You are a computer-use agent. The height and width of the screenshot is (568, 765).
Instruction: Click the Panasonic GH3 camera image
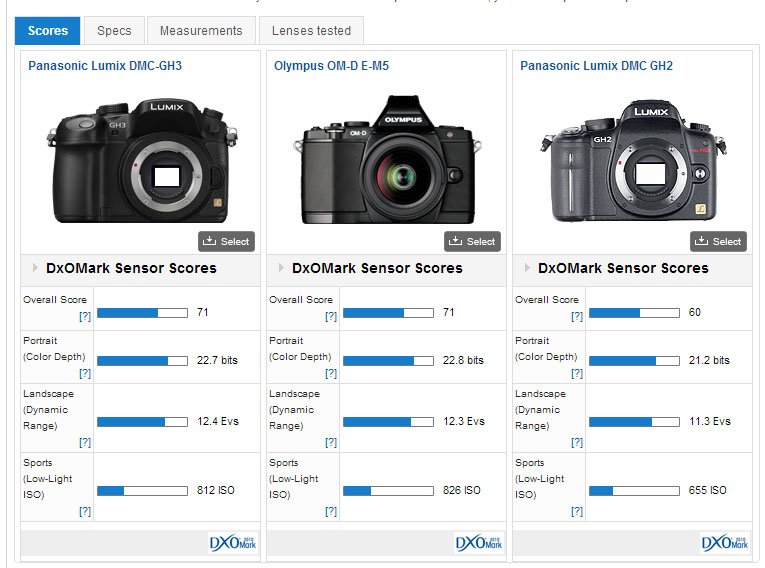(x=140, y=160)
